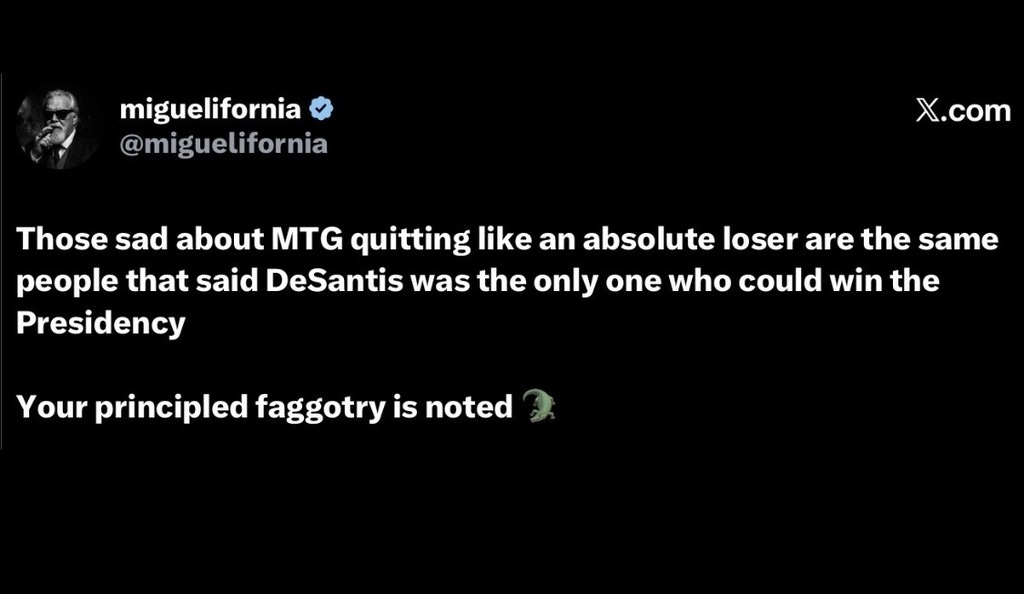The width and height of the screenshot is (1024, 594).
Task: Click the miguelifornia profile avatar photo
Action: click(59, 128)
